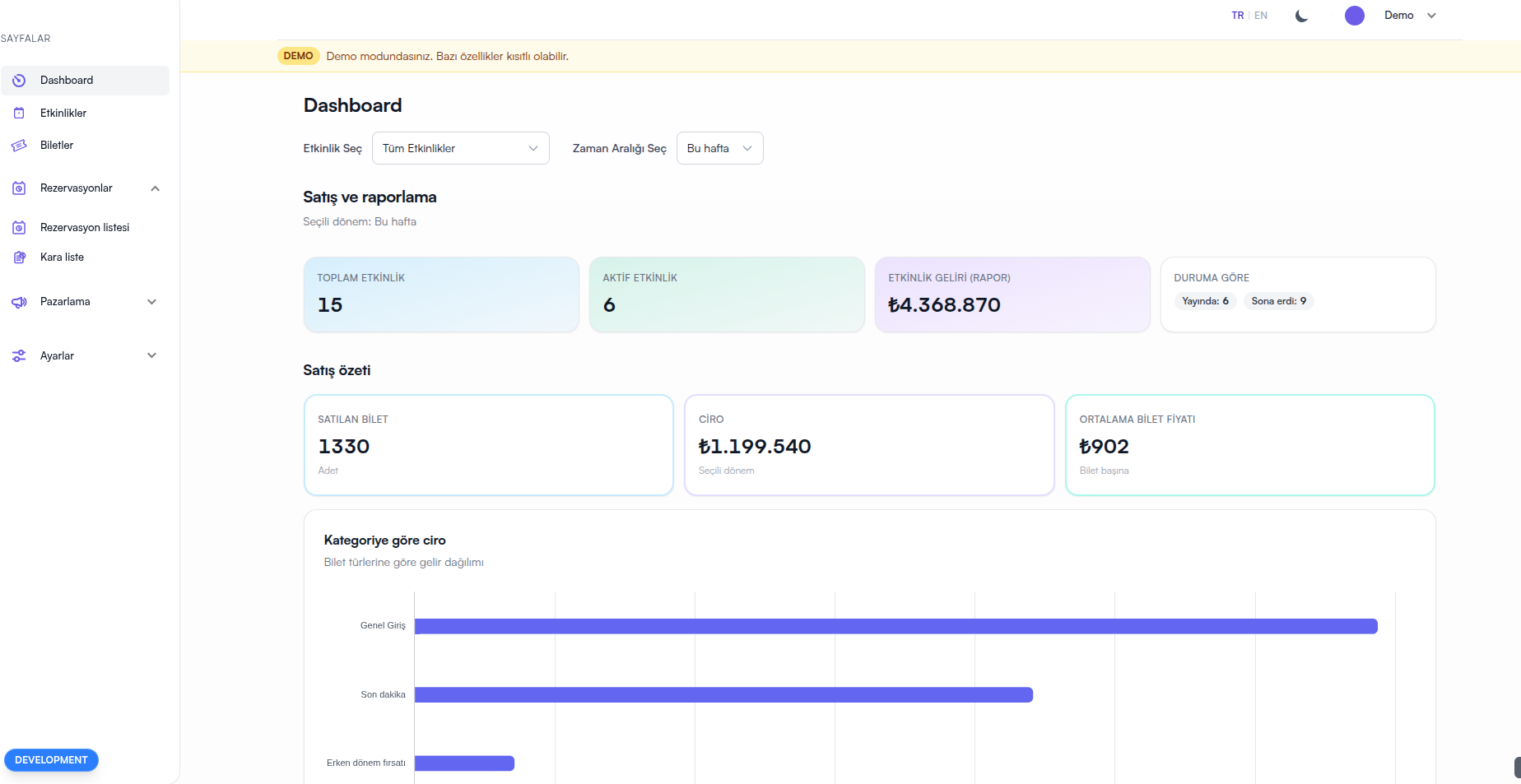Click the Rezervasyon listesi icon

pyautogui.click(x=19, y=228)
